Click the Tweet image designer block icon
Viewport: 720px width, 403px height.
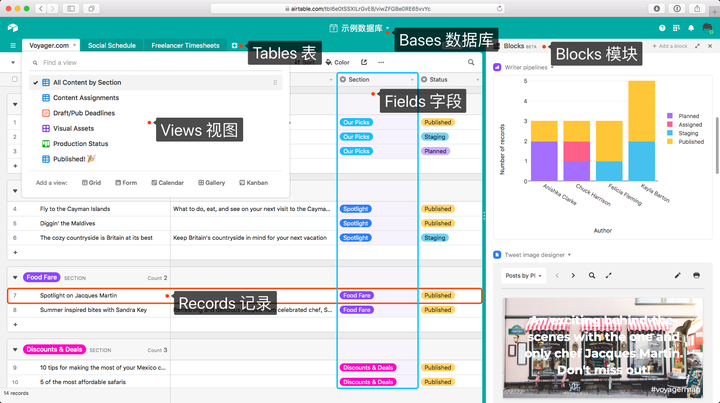point(497,255)
